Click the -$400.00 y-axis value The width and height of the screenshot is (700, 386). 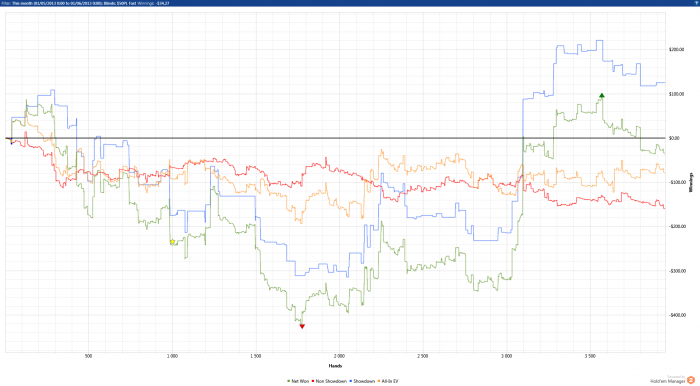coord(677,315)
